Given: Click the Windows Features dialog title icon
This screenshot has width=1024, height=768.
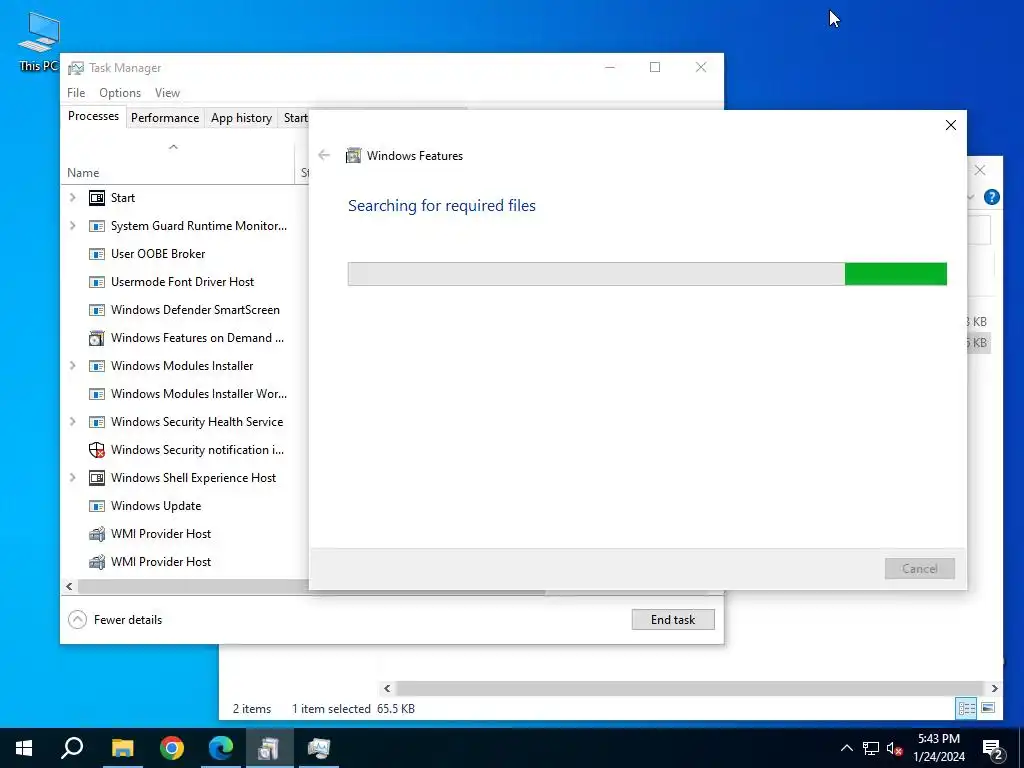Looking at the screenshot, I should (353, 155).
